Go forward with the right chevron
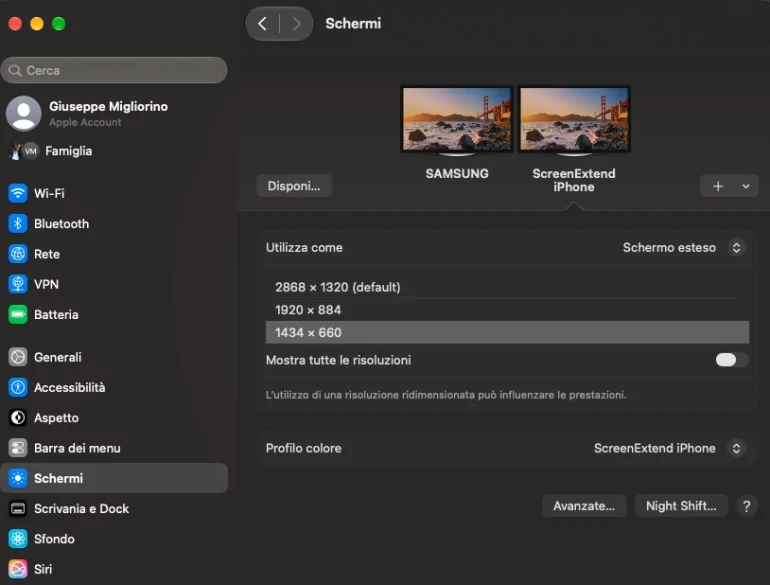 click(296, 24)
